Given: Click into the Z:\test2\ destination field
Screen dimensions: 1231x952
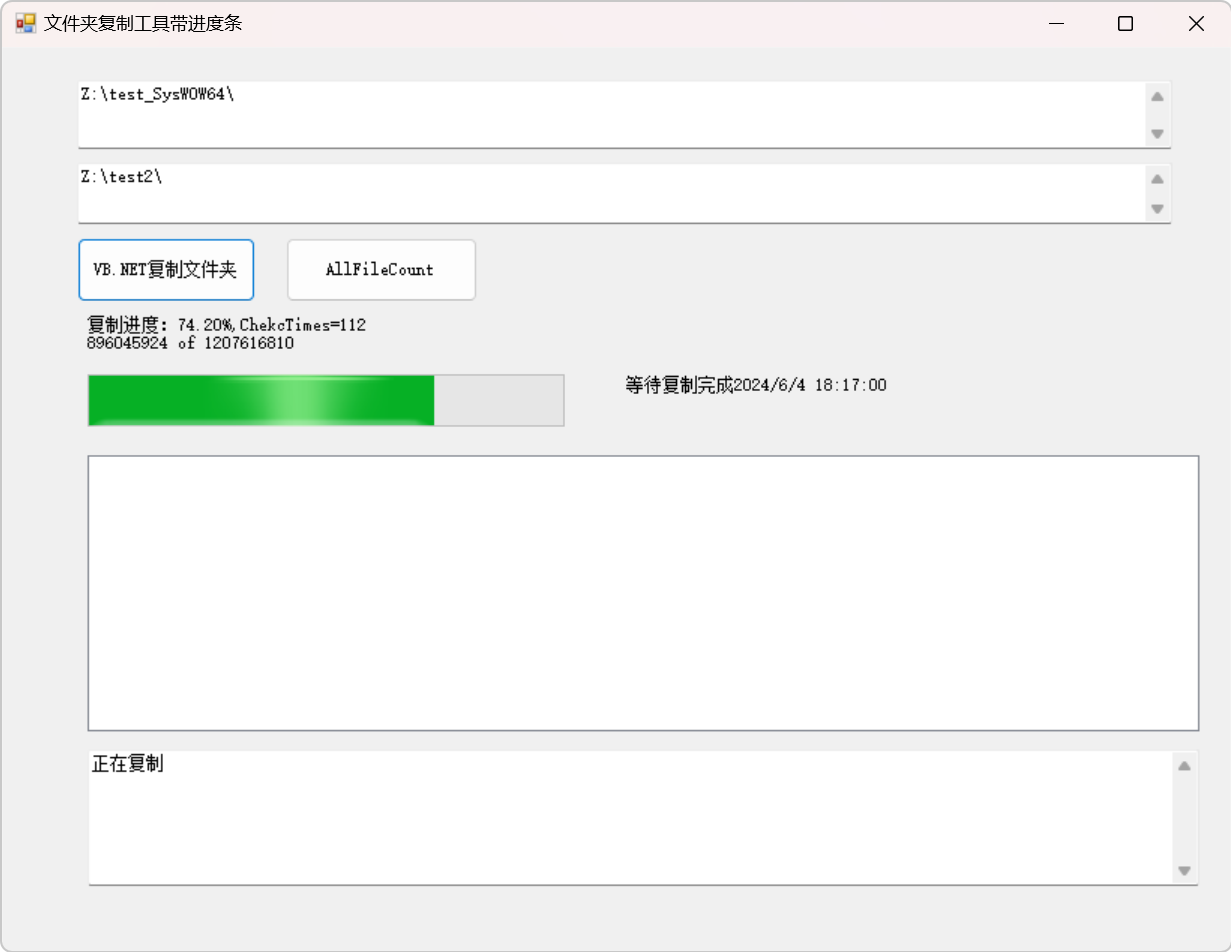Looking at the screenshot, I should 610,193.
